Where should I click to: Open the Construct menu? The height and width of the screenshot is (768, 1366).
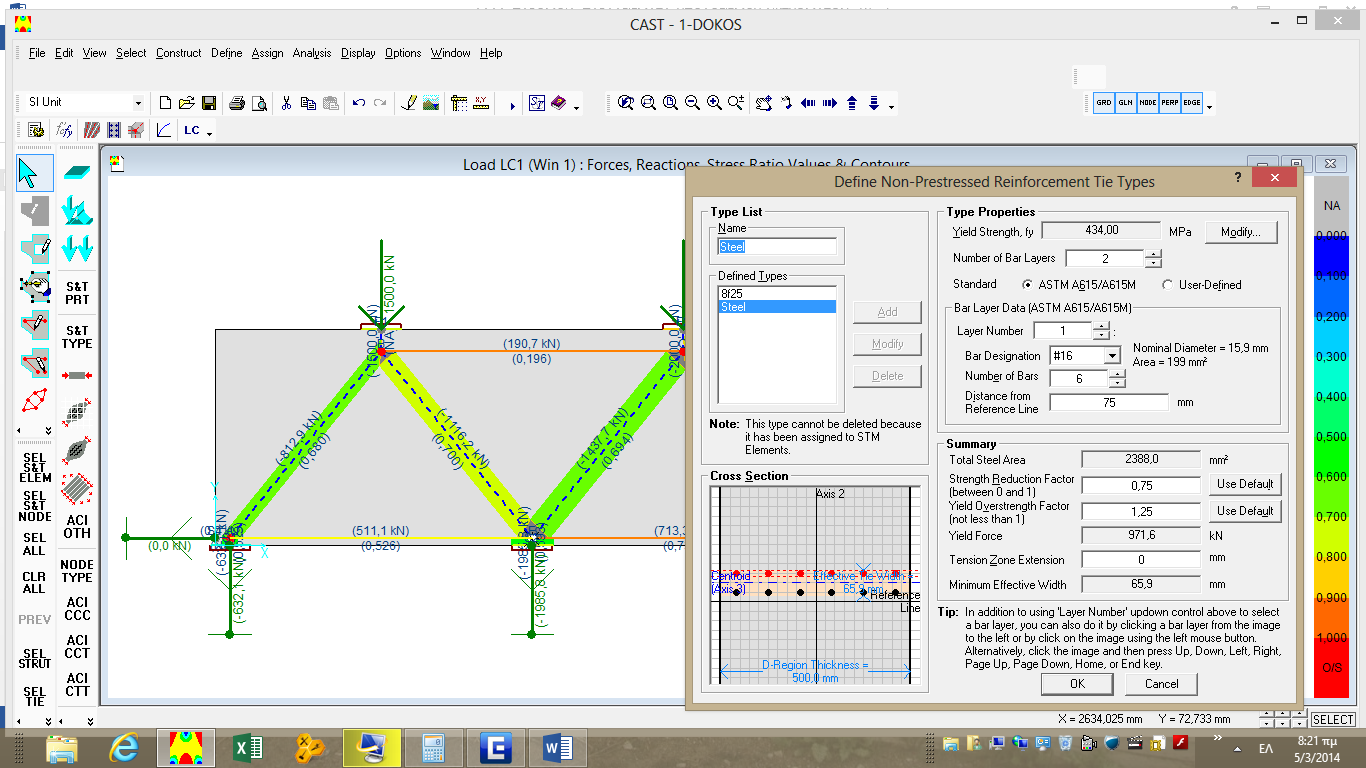[x=178, y=53]
